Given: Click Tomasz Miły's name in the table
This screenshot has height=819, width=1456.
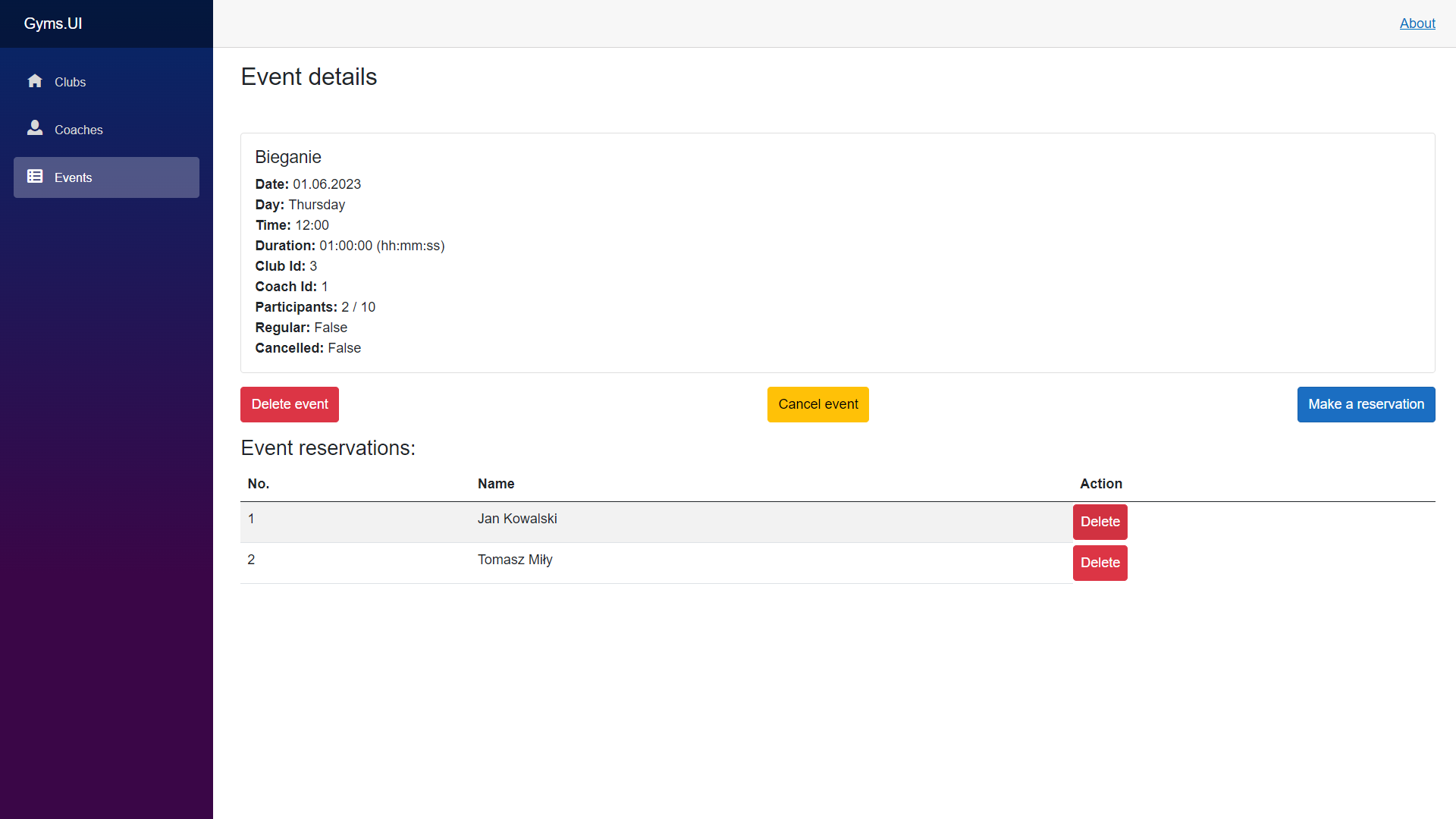Looking at the screenshot, I should [515, 560].
